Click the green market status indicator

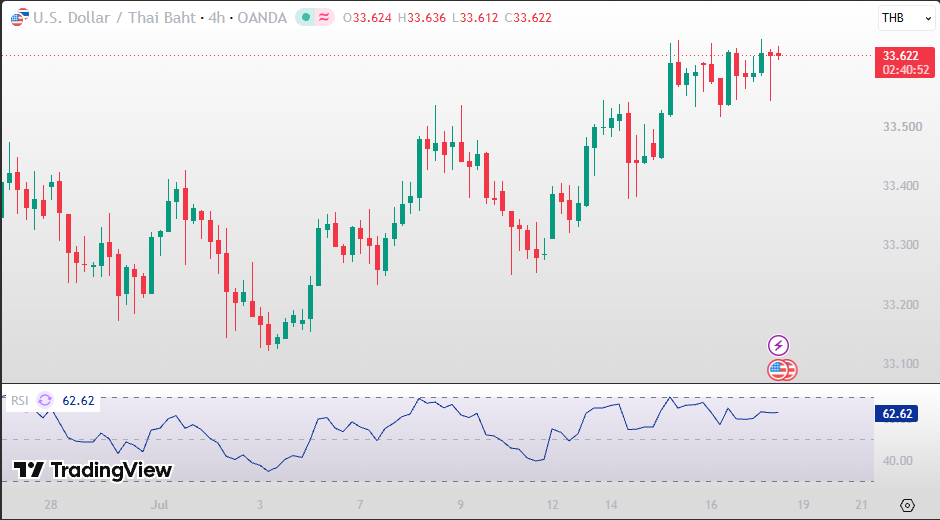pyautogui.click(x=306, y=17)
